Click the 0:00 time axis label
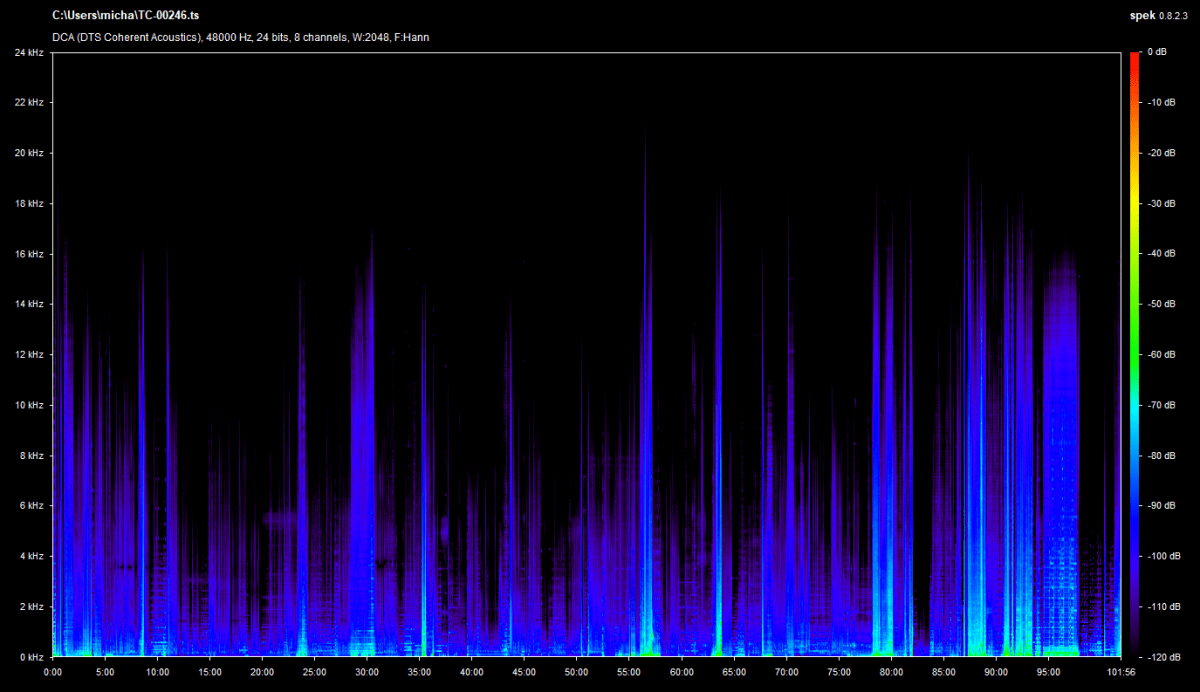Screen dimensions: 1200x692 point(53,672)
